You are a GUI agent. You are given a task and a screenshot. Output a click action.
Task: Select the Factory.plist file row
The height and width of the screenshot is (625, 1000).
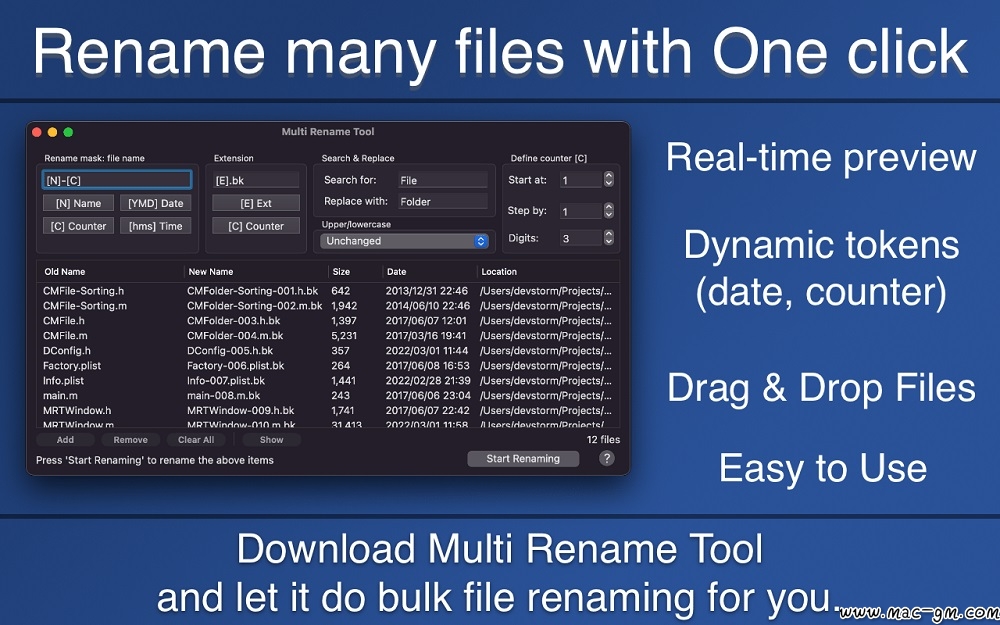pyautogui.click(x=328, y=365)
